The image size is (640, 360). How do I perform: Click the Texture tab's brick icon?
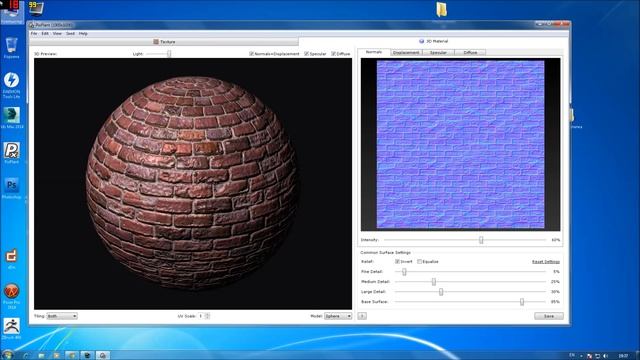(156, 42)
